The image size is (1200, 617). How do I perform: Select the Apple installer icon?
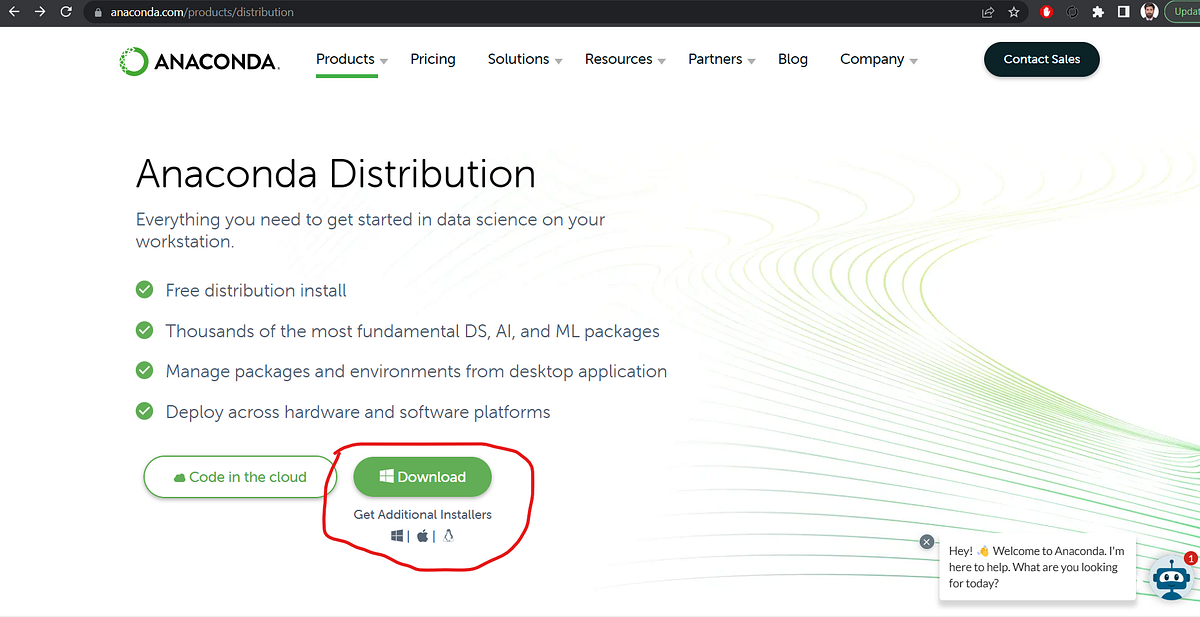(421, 535)
